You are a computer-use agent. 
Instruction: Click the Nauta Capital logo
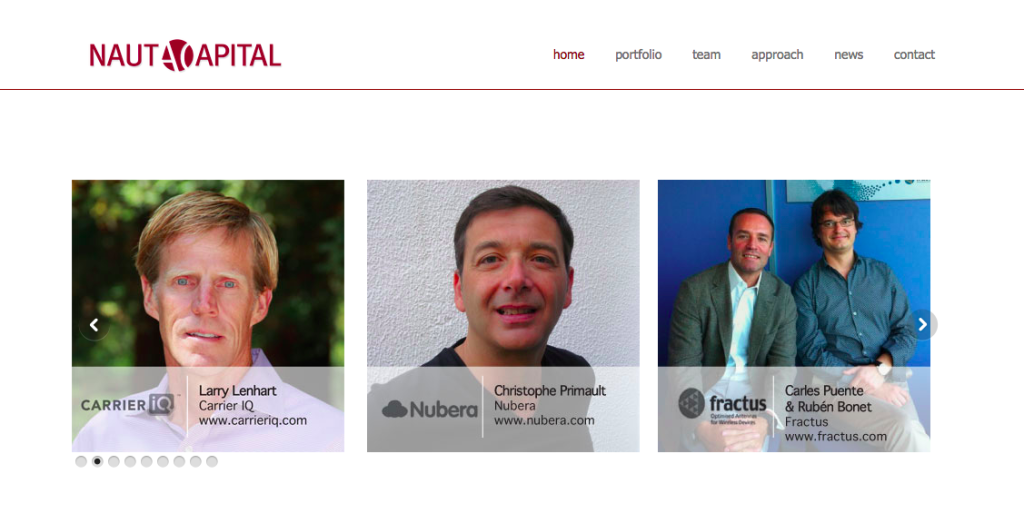(x=185, y=55)
